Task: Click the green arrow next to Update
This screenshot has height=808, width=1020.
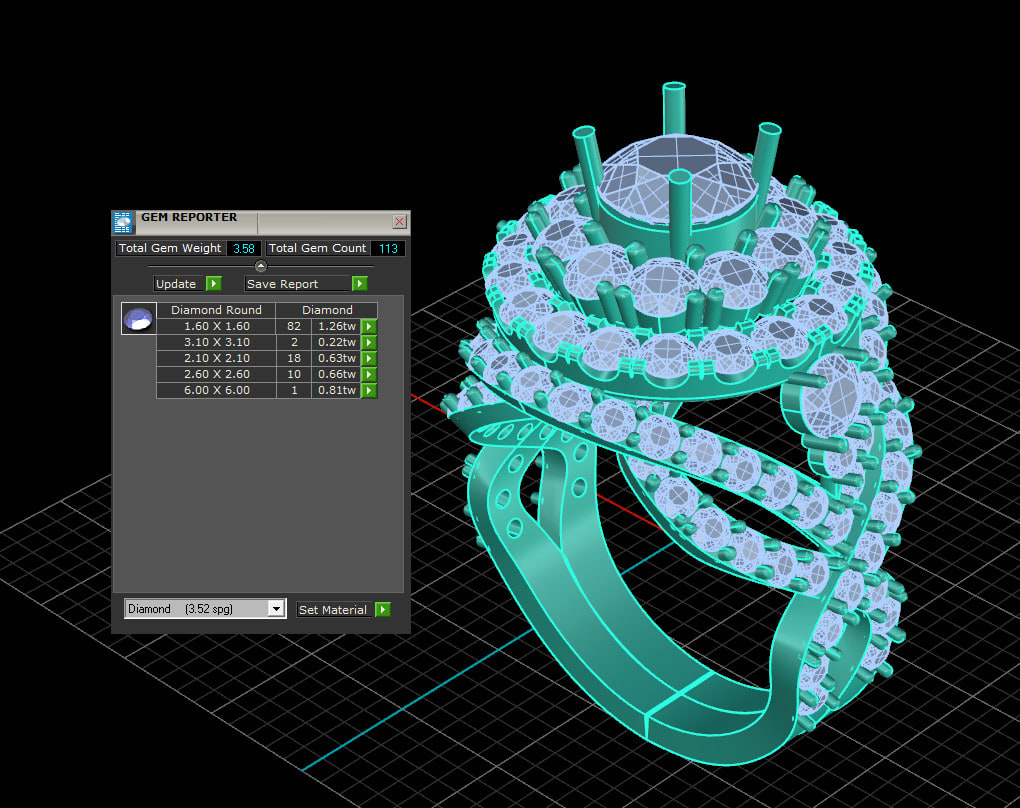Action: [213, 284]
